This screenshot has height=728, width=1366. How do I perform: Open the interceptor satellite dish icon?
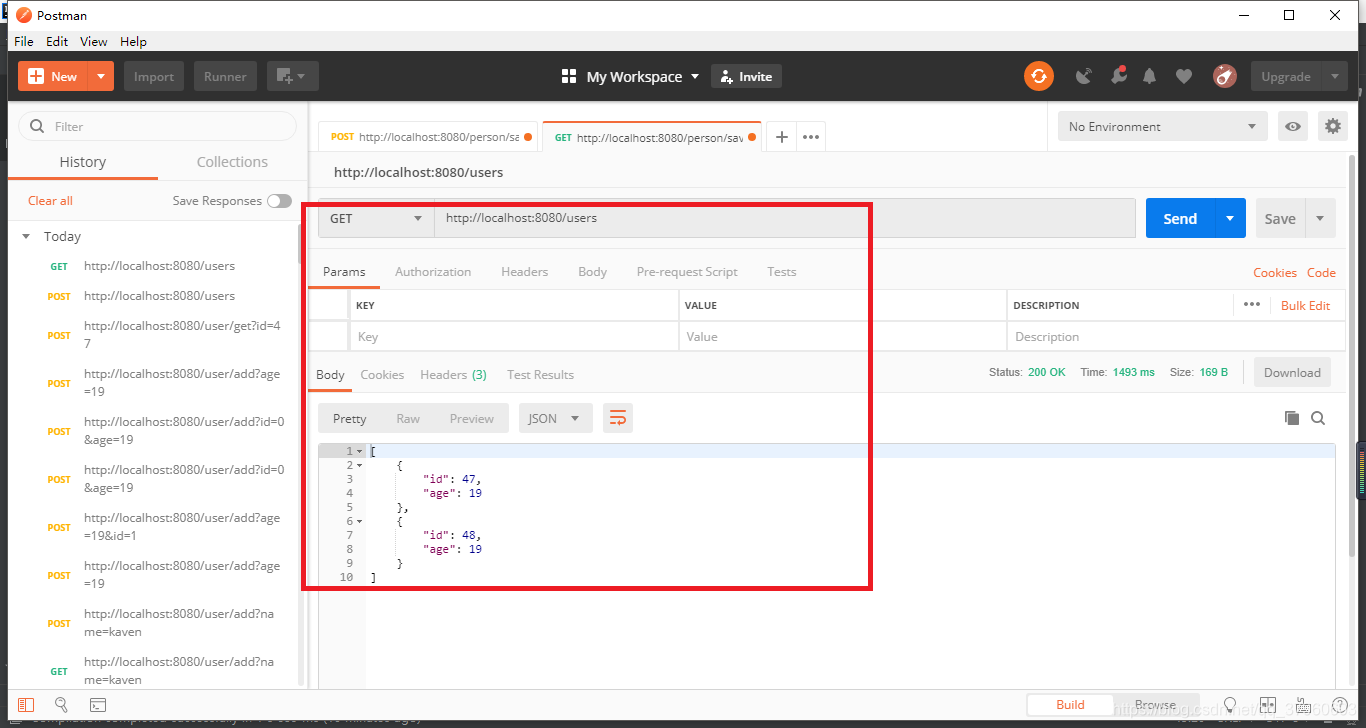[1084, 76]
